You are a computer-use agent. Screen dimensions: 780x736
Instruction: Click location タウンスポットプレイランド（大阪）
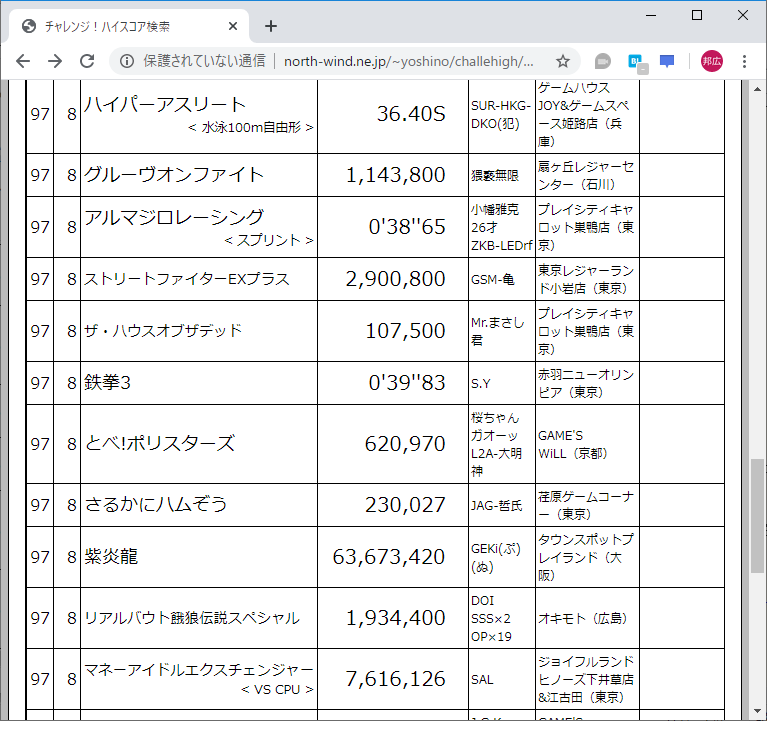click(x=586, y=557)
